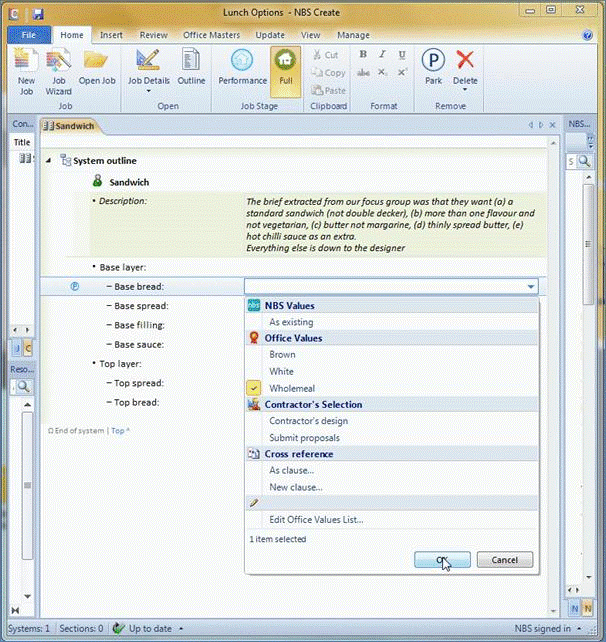
Task: Apply superscript formatting
Action: 402,72
